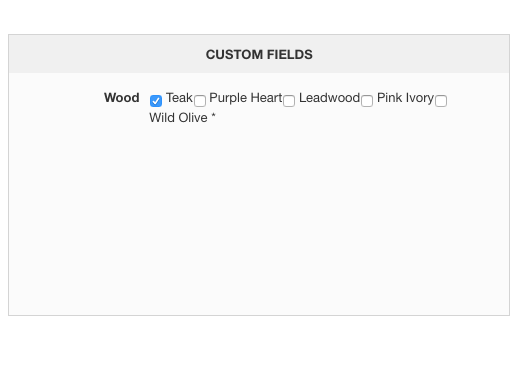The height and width of the screenshot is (373, 517).
Task: Select the Wild Olive checkbox
Action: pyautogui.click(x=441, y=101)
